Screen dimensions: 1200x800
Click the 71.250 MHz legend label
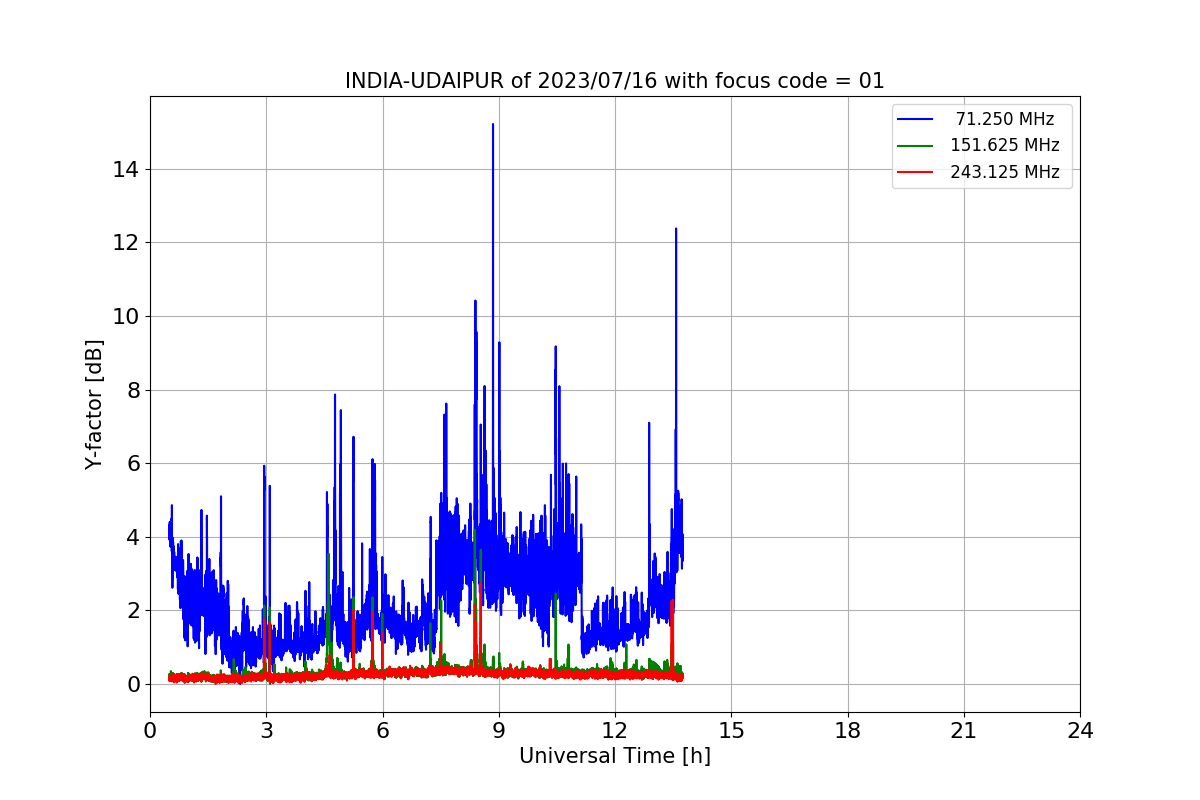point(1005,119)
